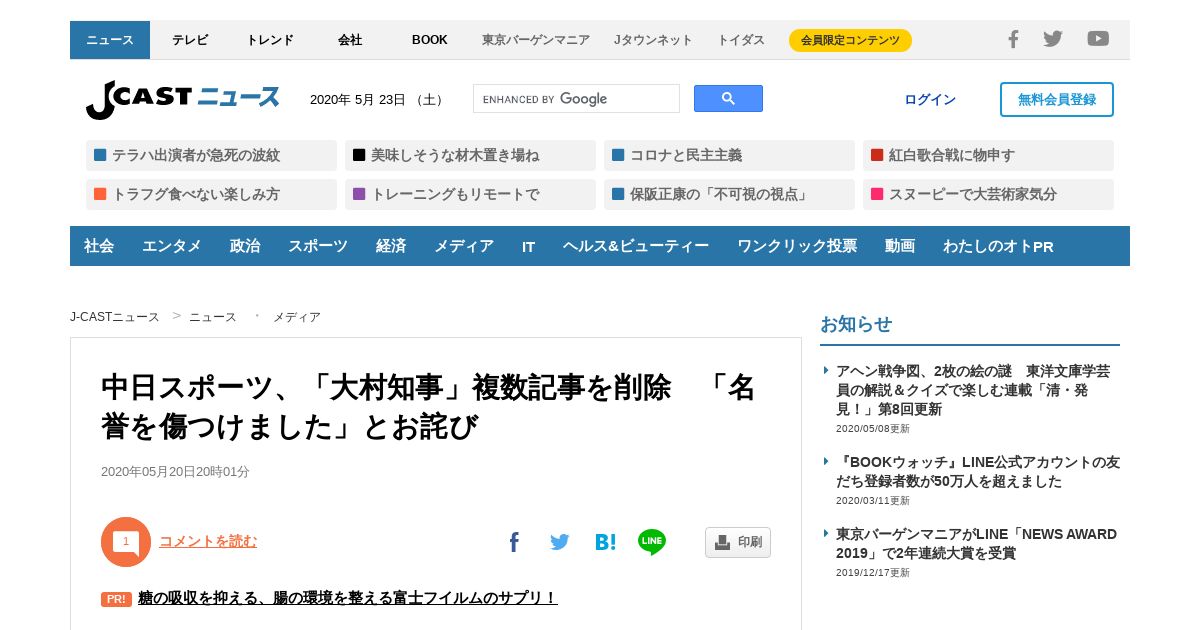
Task: Open アヘン戦争図 notice link
Action: (x=973, y=390)
